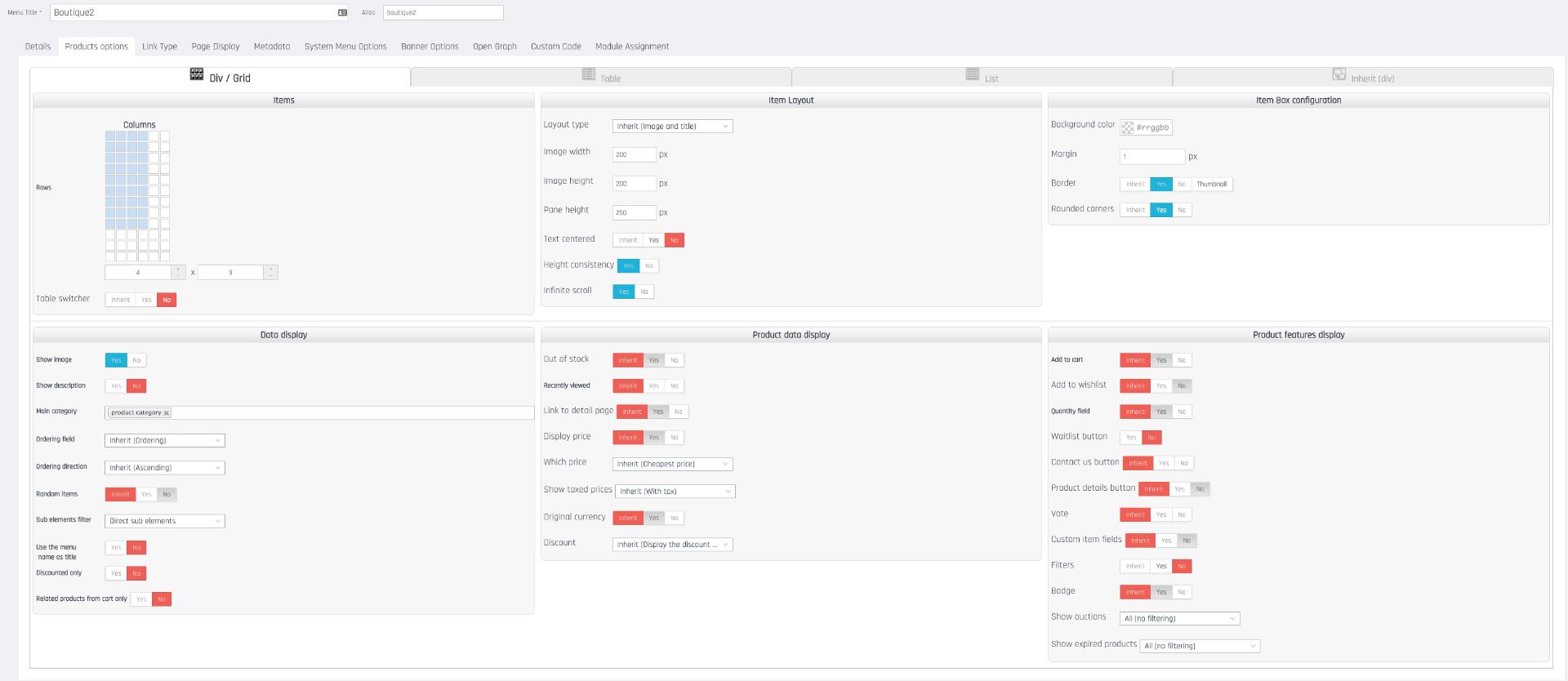Open the Sub elements filter dropdown

[165, 521]
